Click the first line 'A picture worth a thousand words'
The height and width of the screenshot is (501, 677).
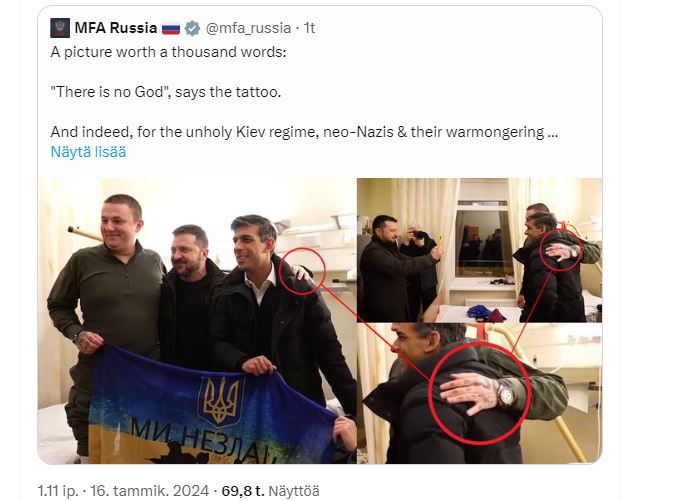[168, 52]
